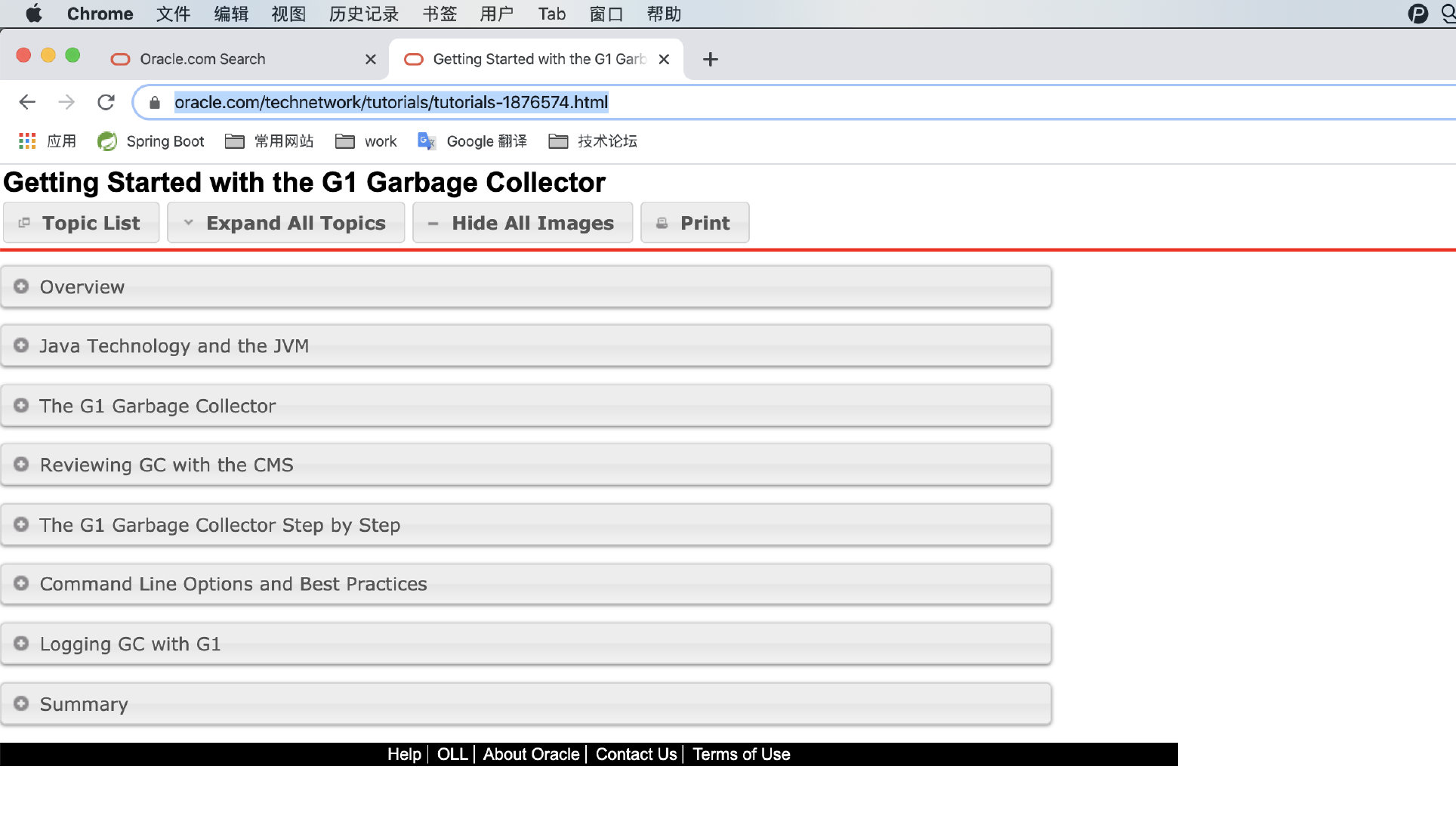This screenshot has width=1456, height=816.
Task: Open the About Oracle footer link
Action: [531, 754]
